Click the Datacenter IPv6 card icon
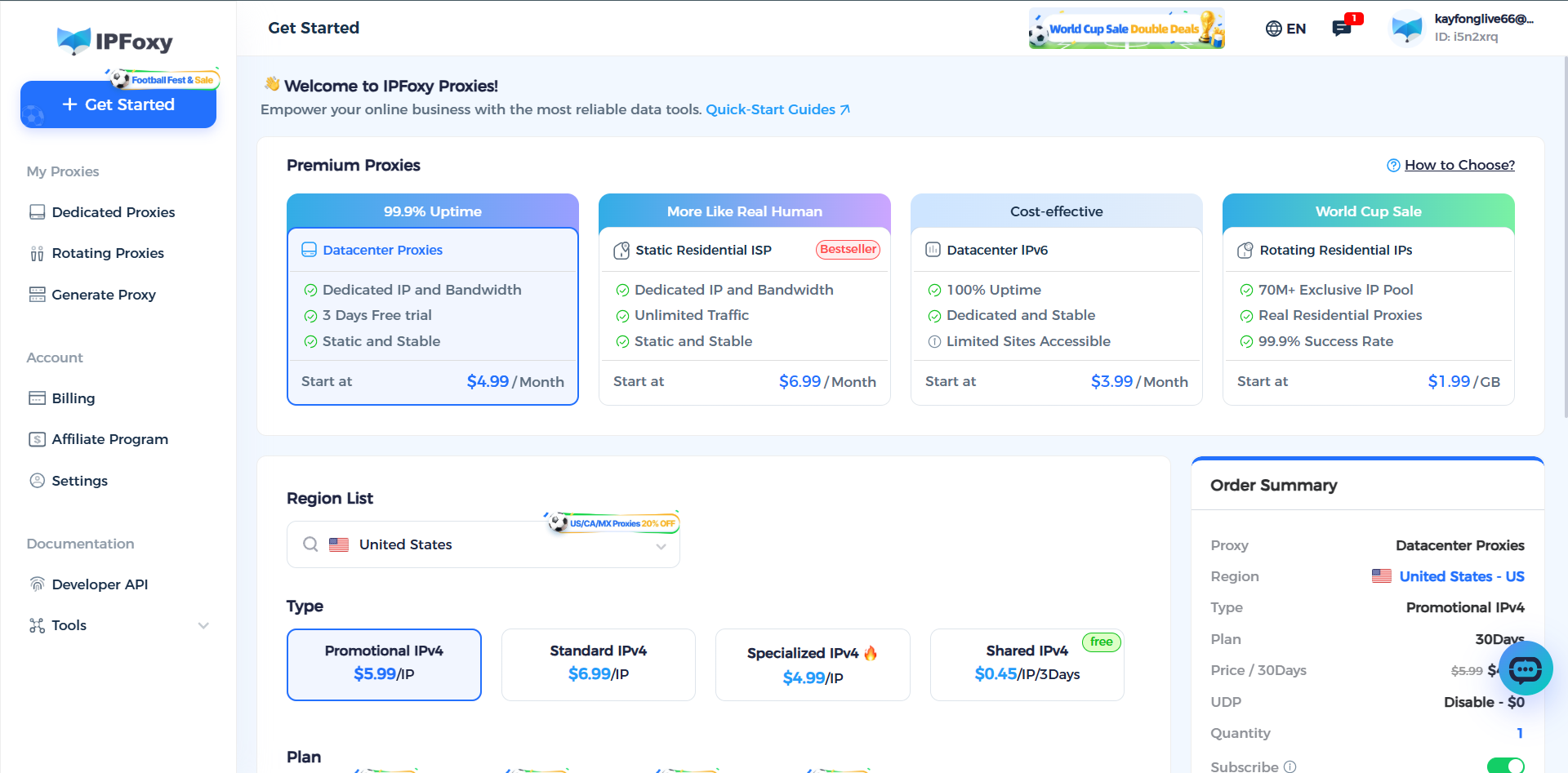 click(x=933, y=250)
